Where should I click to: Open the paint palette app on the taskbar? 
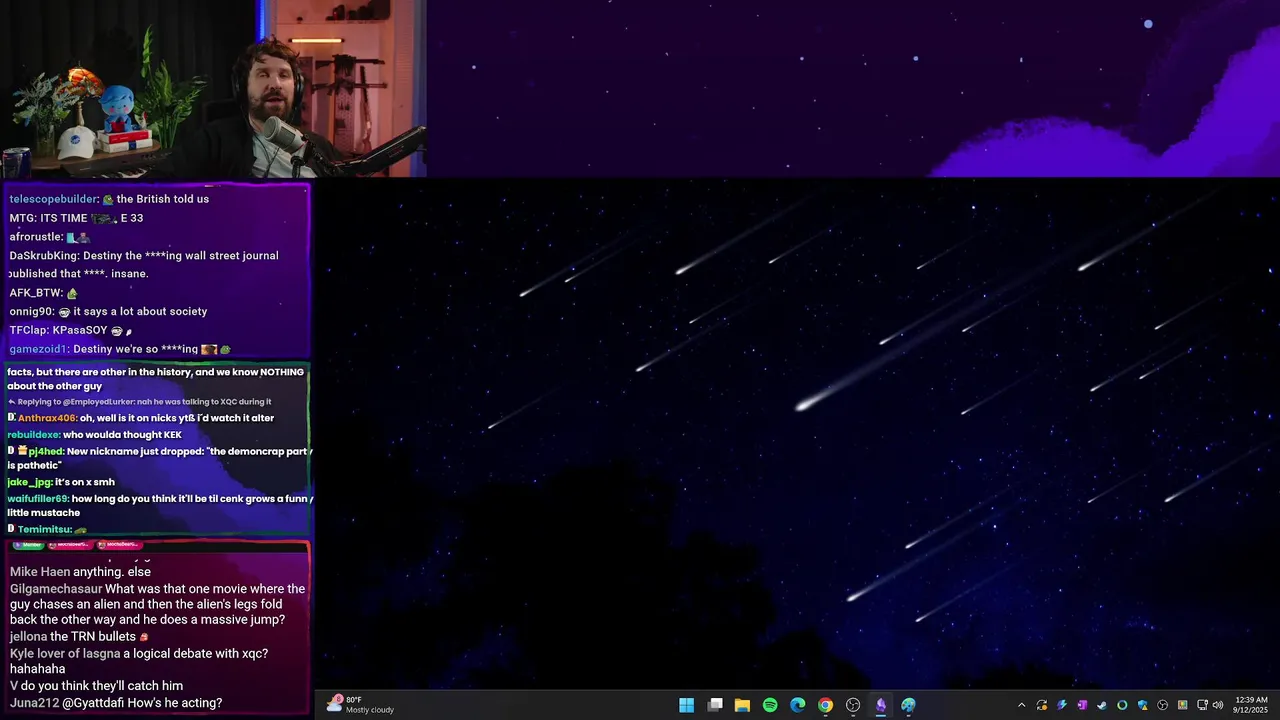click(908, 705)
